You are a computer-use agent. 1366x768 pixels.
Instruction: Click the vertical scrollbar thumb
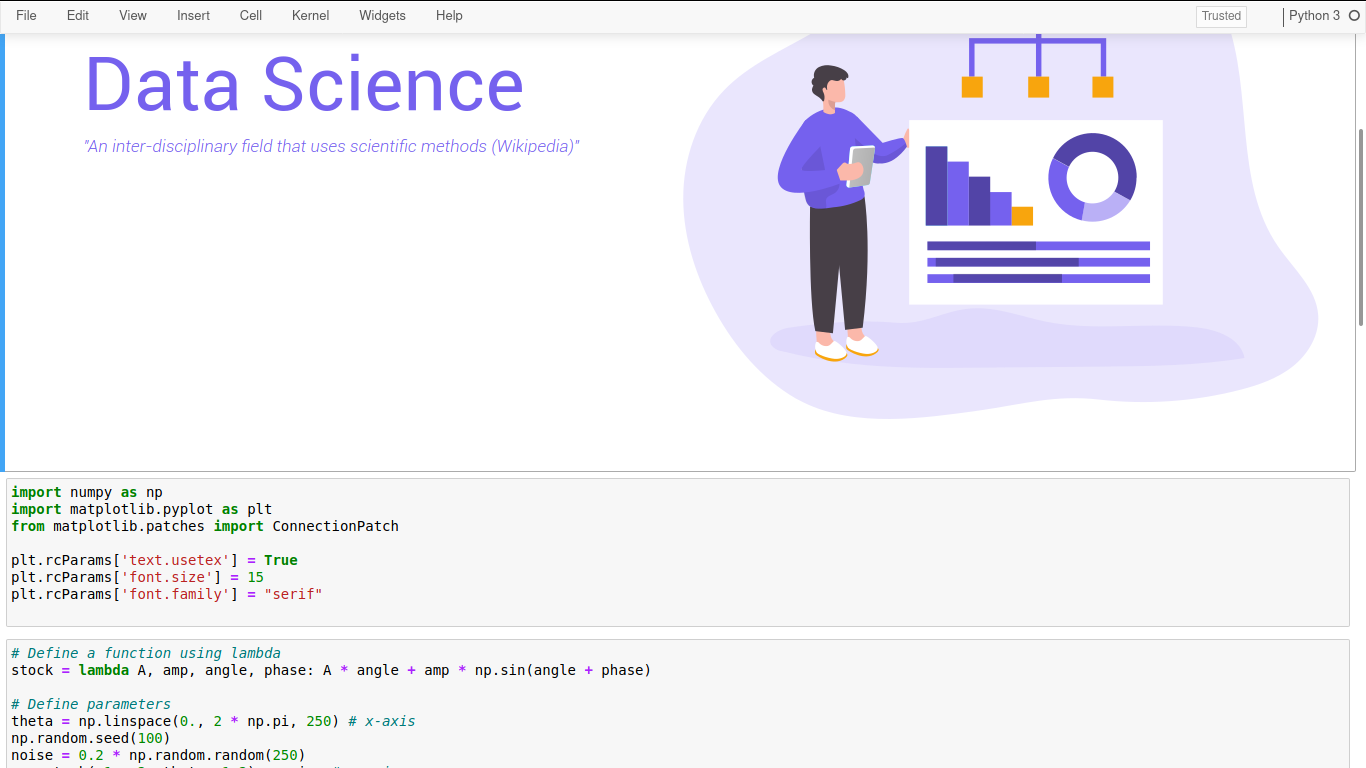click(x=1360, y=226)
